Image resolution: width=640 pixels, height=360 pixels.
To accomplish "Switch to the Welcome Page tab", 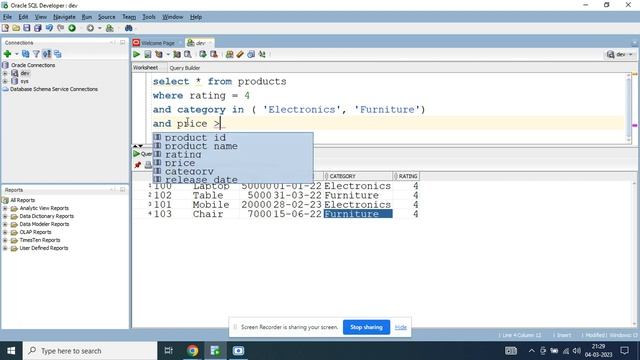I will [158, 43].
